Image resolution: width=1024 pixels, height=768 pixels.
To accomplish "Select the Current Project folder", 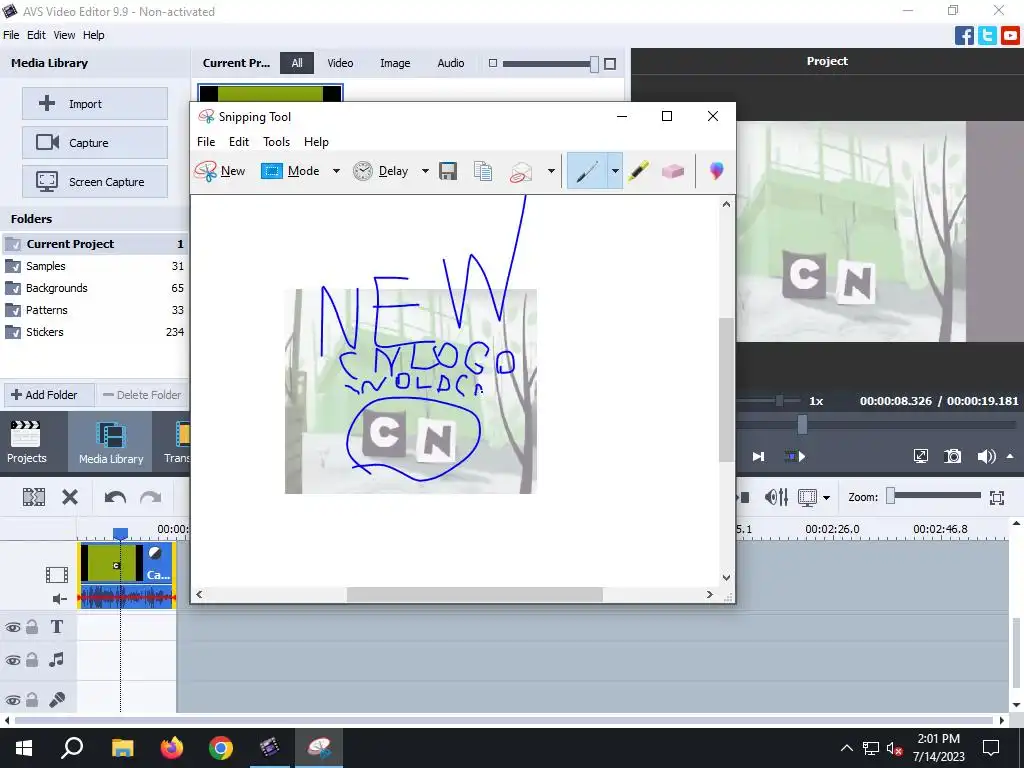I will pyautogui.click(x=95, y=244).
